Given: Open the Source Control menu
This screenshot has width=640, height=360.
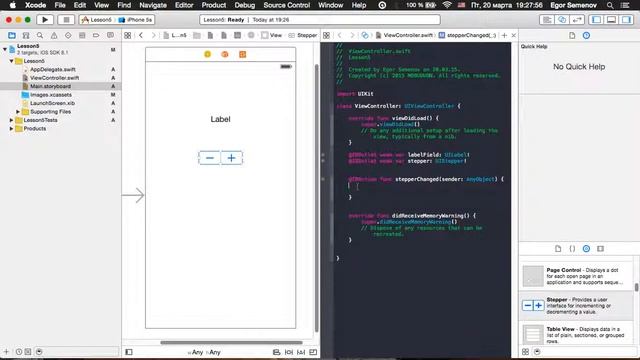Looking at the screenshot, I should 287,5.
